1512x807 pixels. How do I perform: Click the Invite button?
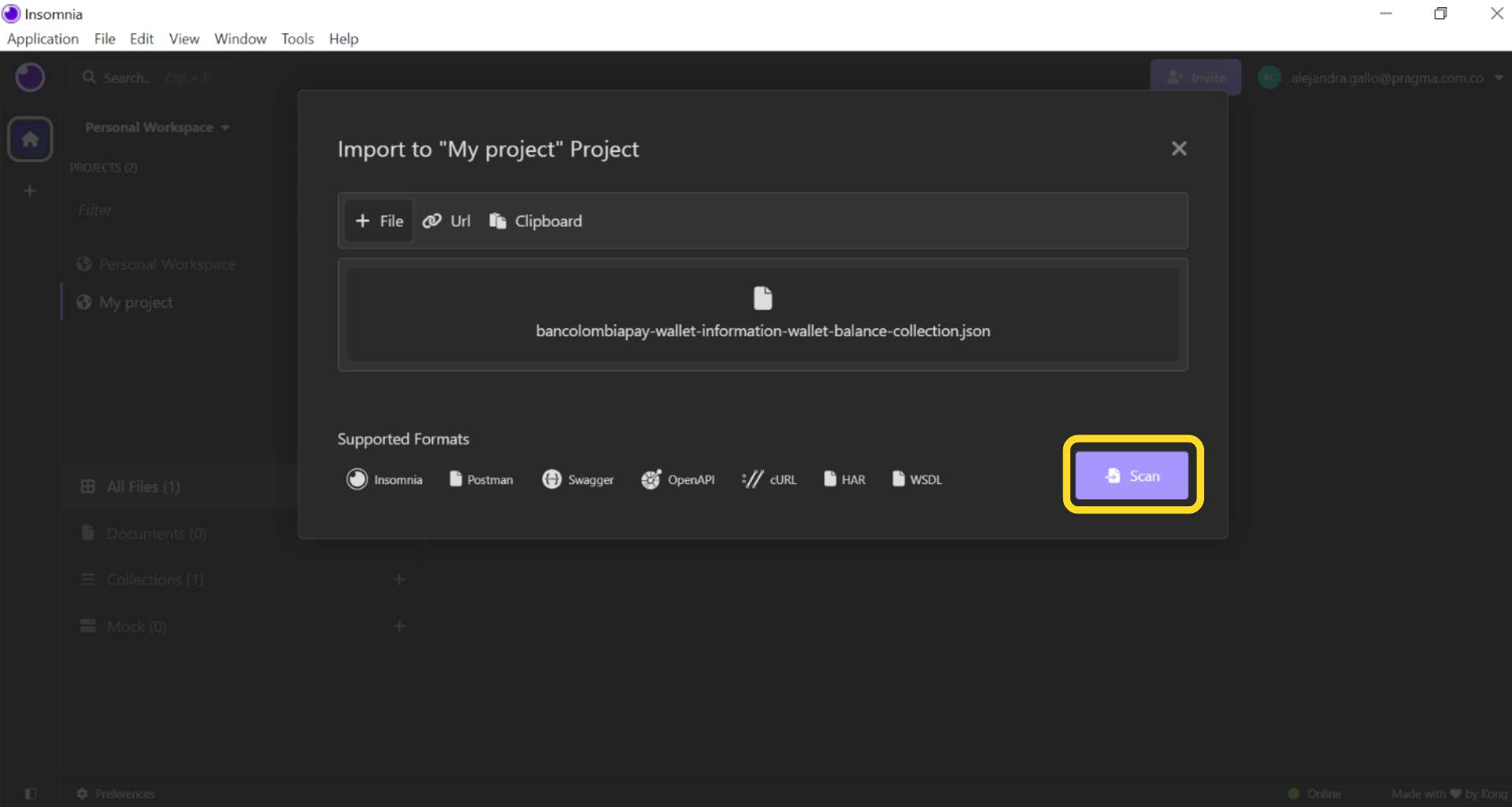pos(1195,77)
